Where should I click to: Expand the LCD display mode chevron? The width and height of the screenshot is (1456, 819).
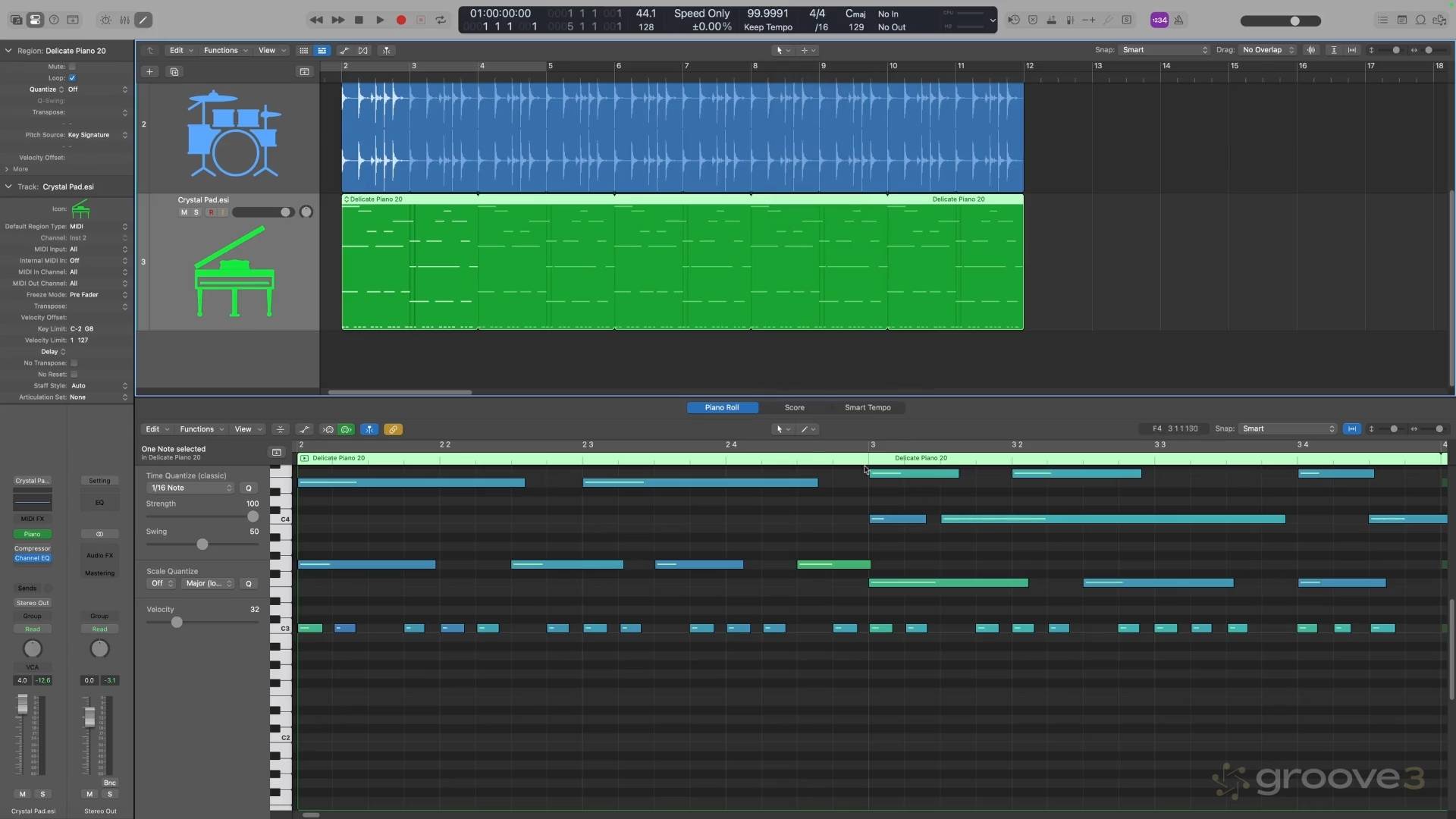tap(992, 20)
